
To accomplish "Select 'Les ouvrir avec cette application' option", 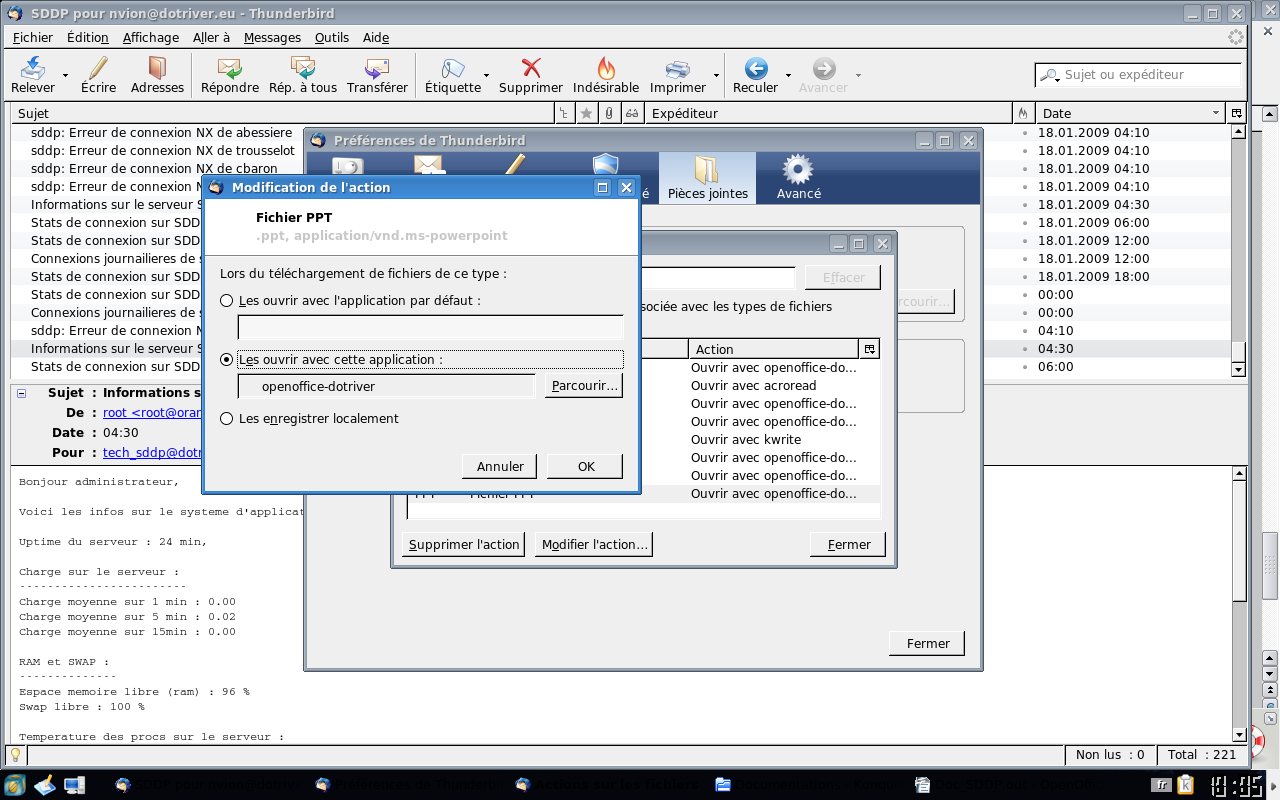I will pos(227,360).
